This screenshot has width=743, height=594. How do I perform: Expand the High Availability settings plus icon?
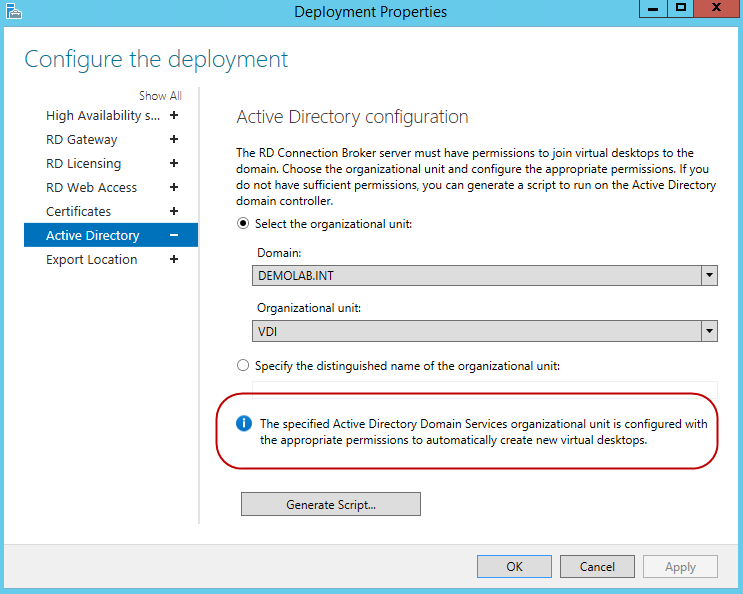pyautogui.click(x=174, y=115)
